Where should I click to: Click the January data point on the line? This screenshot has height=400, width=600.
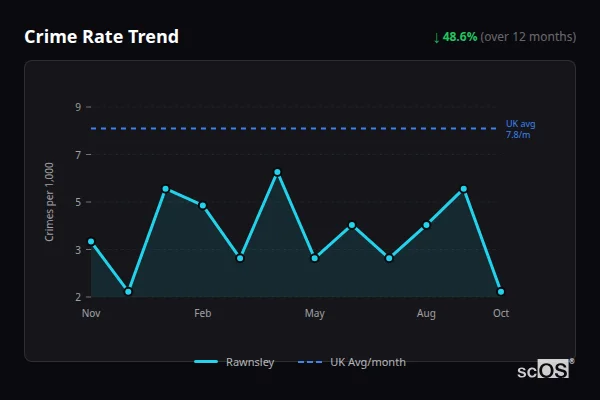(x=166, y=189)
